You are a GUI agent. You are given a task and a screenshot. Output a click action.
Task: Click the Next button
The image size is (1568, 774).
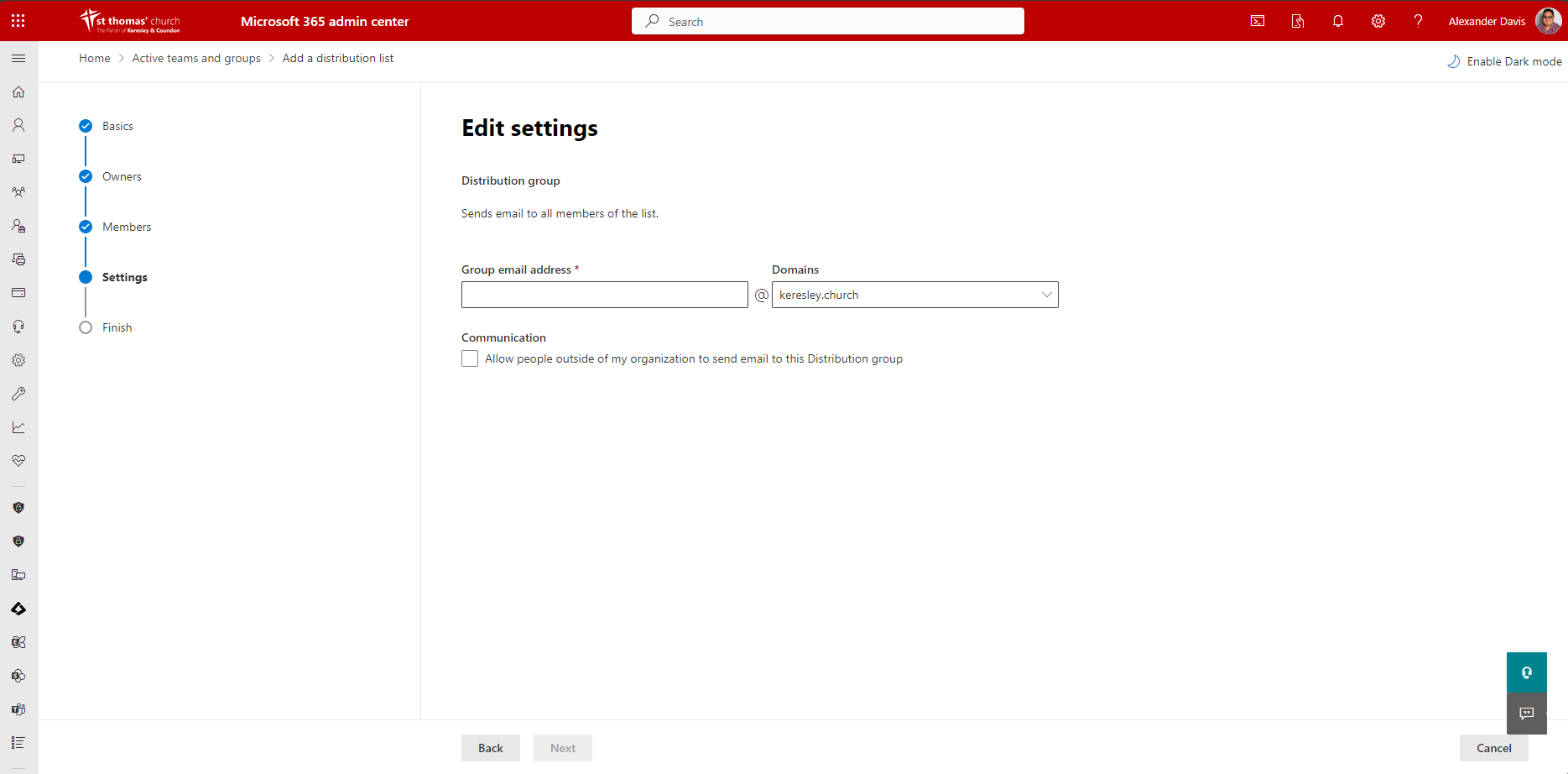[563, 748]
